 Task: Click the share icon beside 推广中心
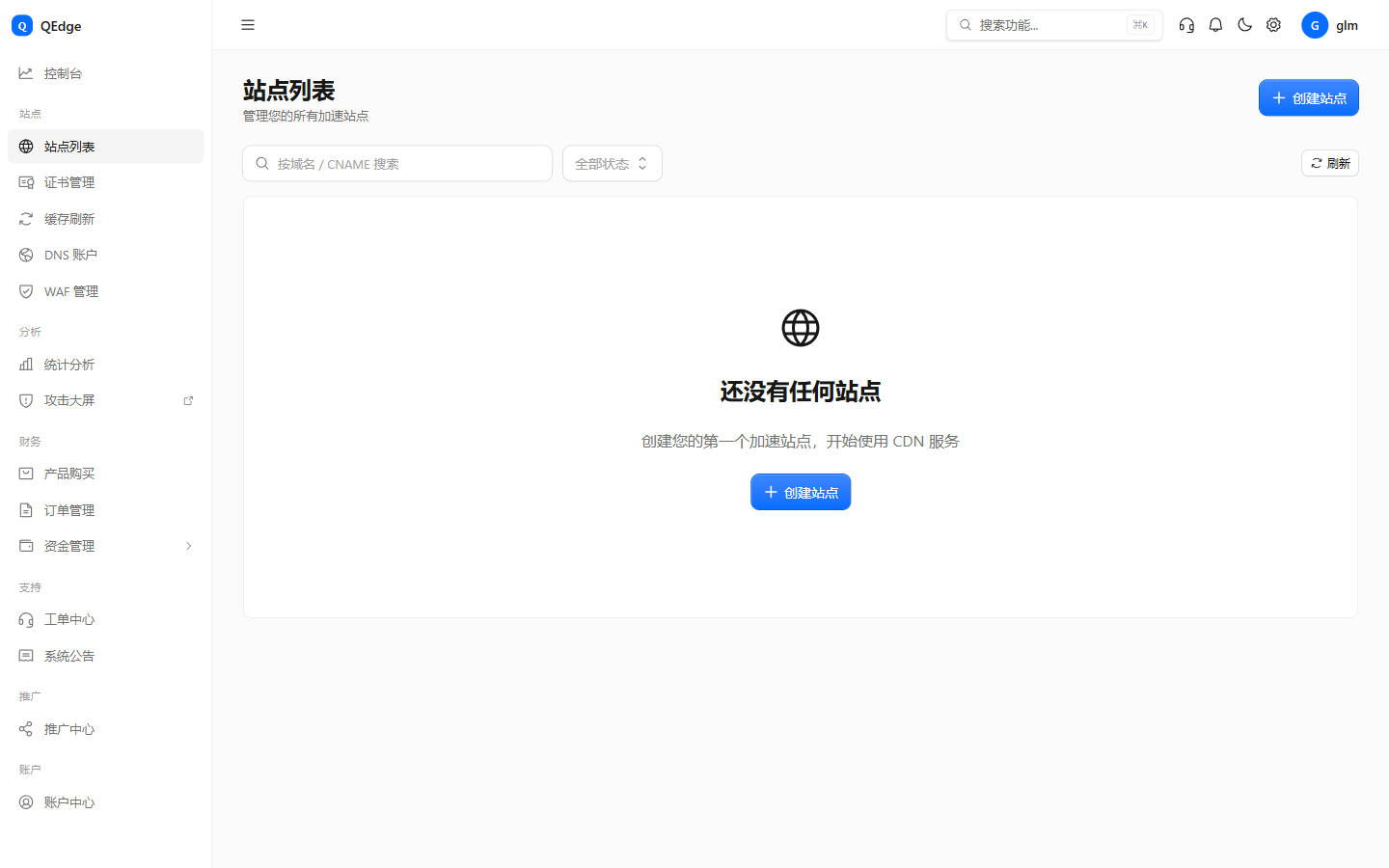[x=26, y=729]
